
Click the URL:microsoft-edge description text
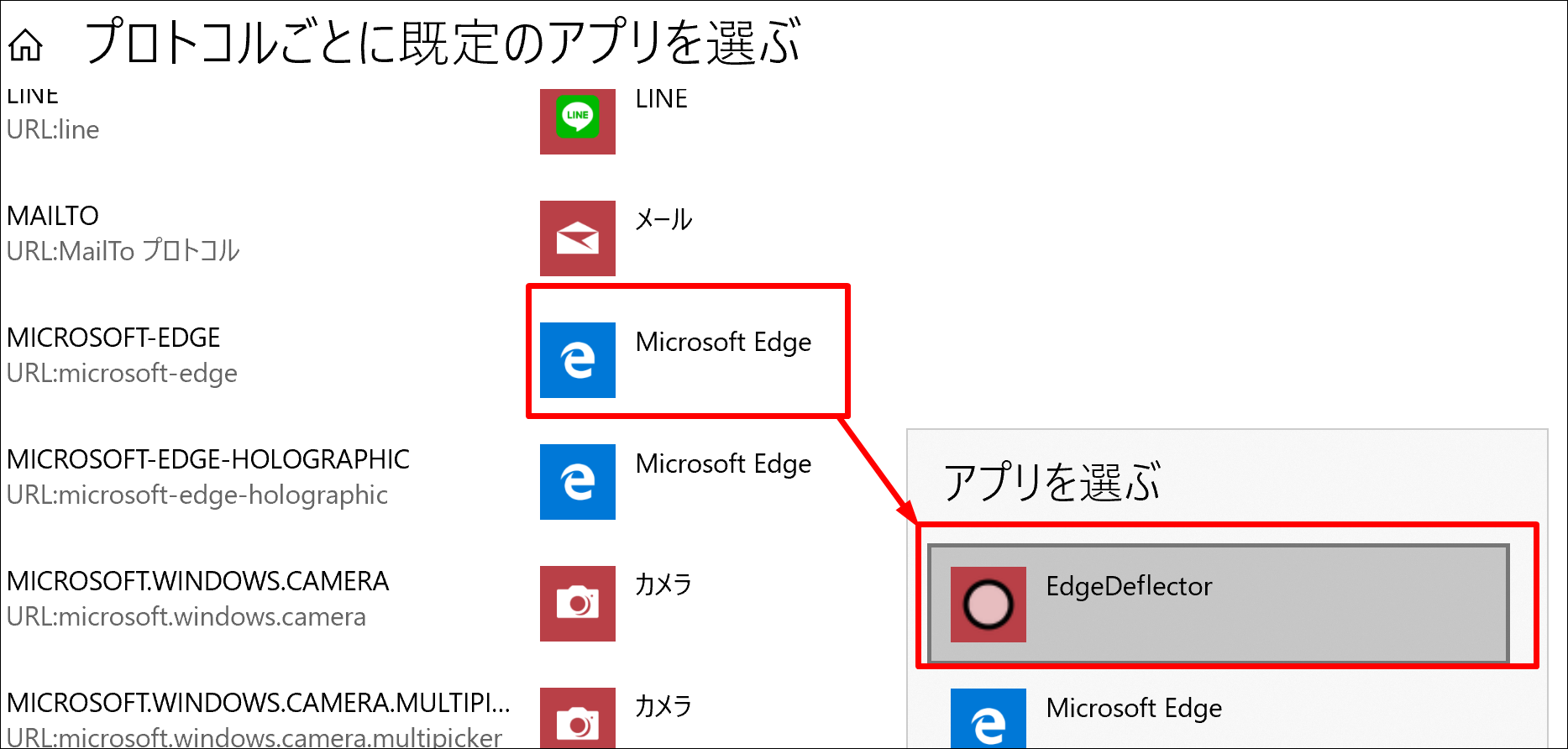pos(122,373)
